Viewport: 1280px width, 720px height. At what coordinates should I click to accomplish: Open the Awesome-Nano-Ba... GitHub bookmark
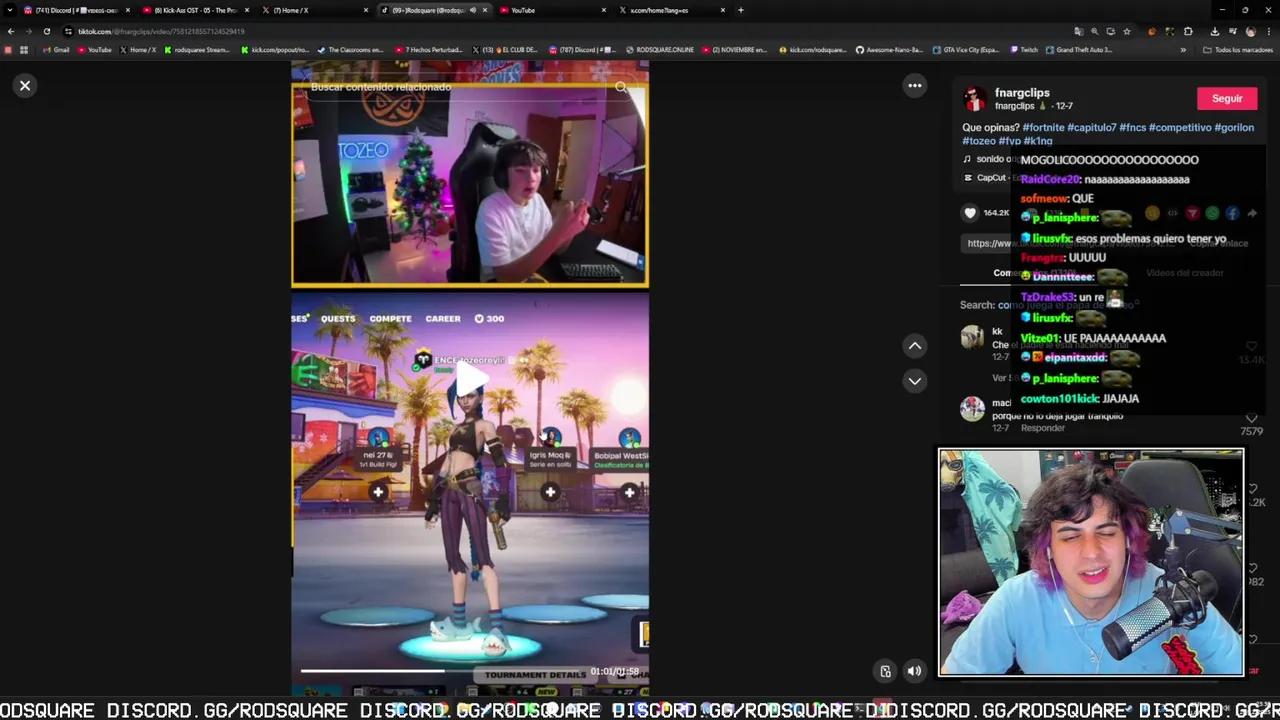(889, 50)
